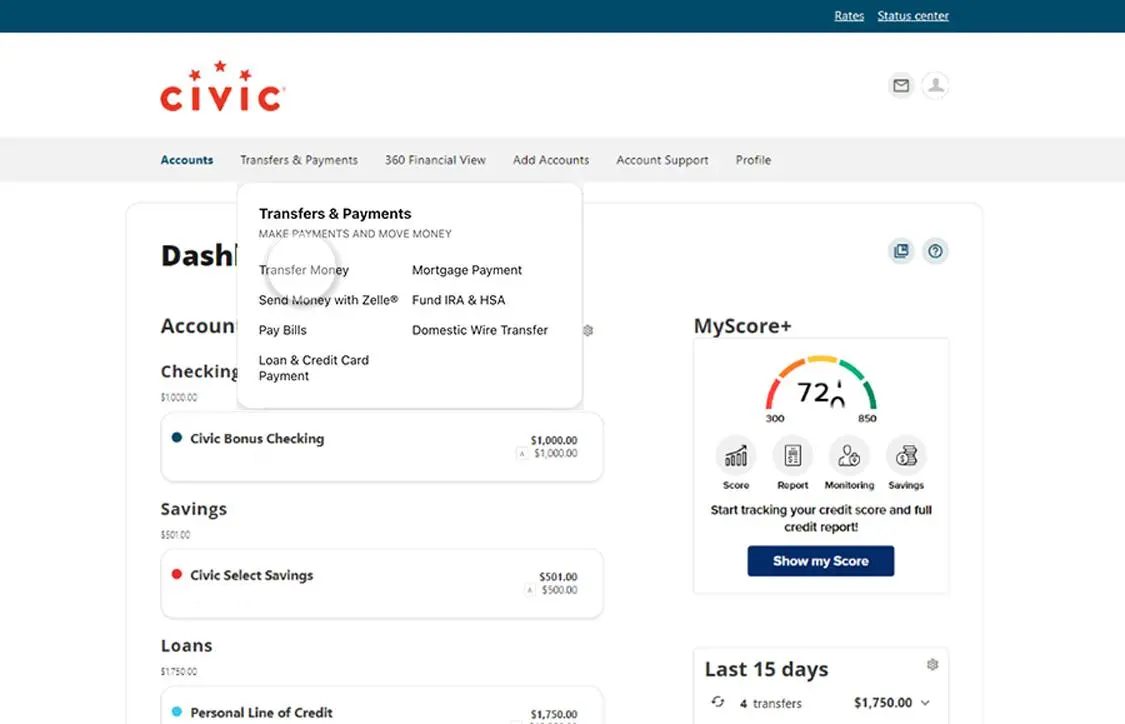Open the Rates link at the top

(x=849, y=15)
